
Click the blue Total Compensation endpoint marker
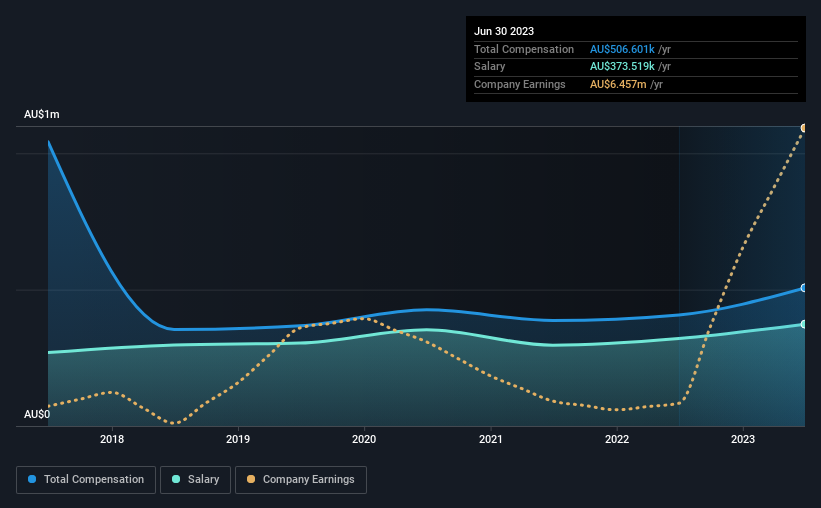[804, 288]
